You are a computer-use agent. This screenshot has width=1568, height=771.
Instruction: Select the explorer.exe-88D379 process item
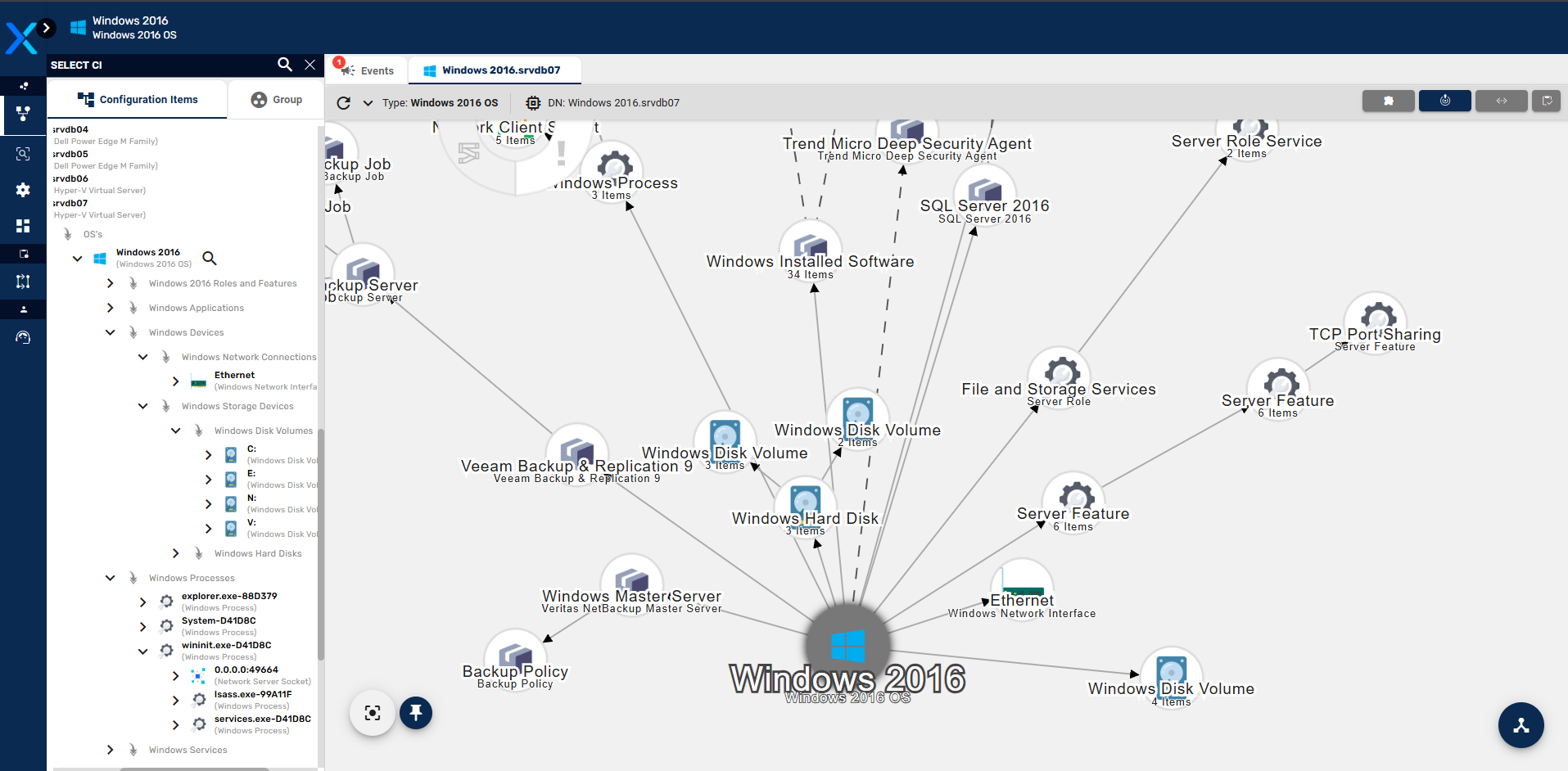pyautogui.click(x=229, y=597)
